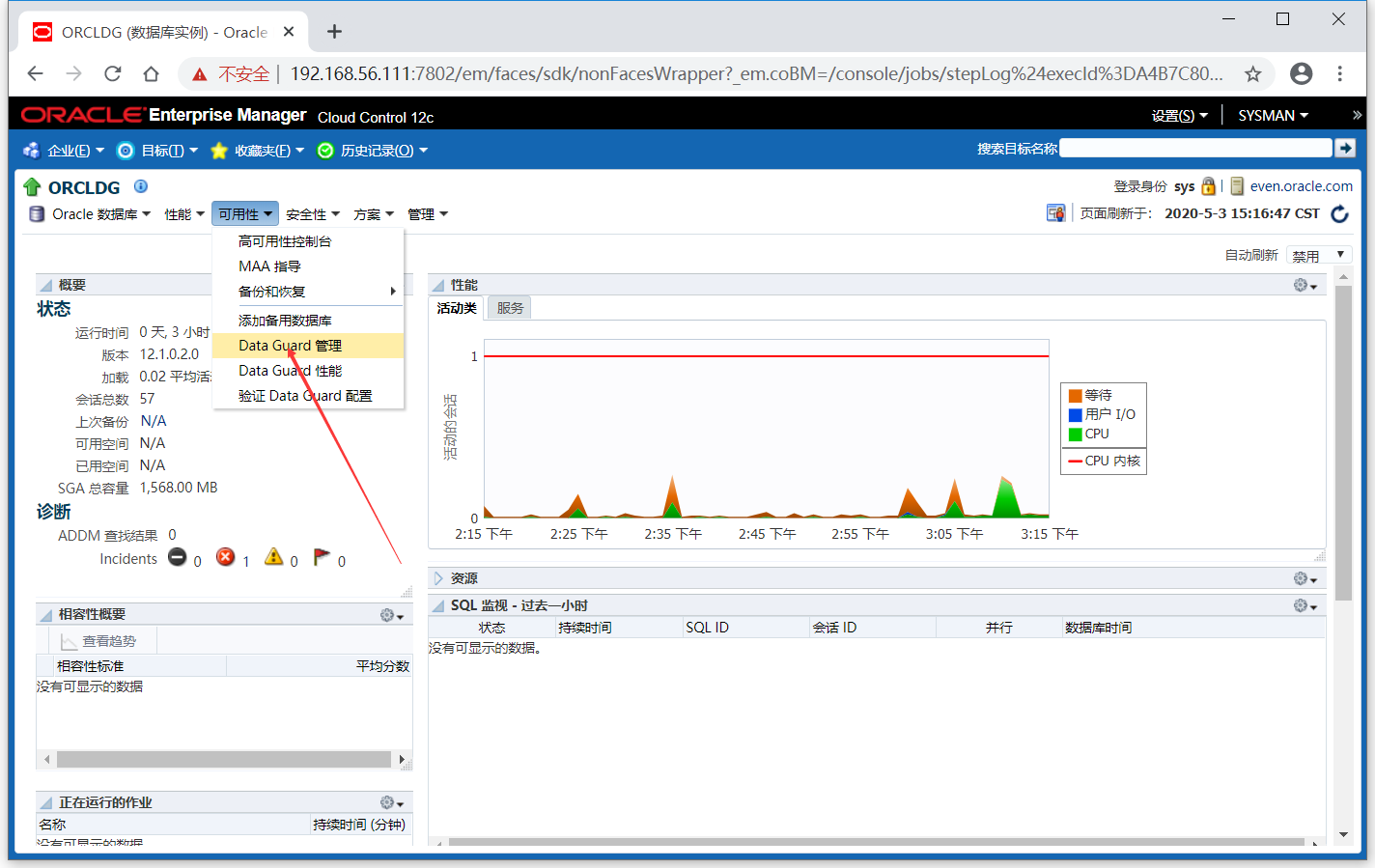Open the Security menu
The image size is (1375, 868).
point(313,214)
